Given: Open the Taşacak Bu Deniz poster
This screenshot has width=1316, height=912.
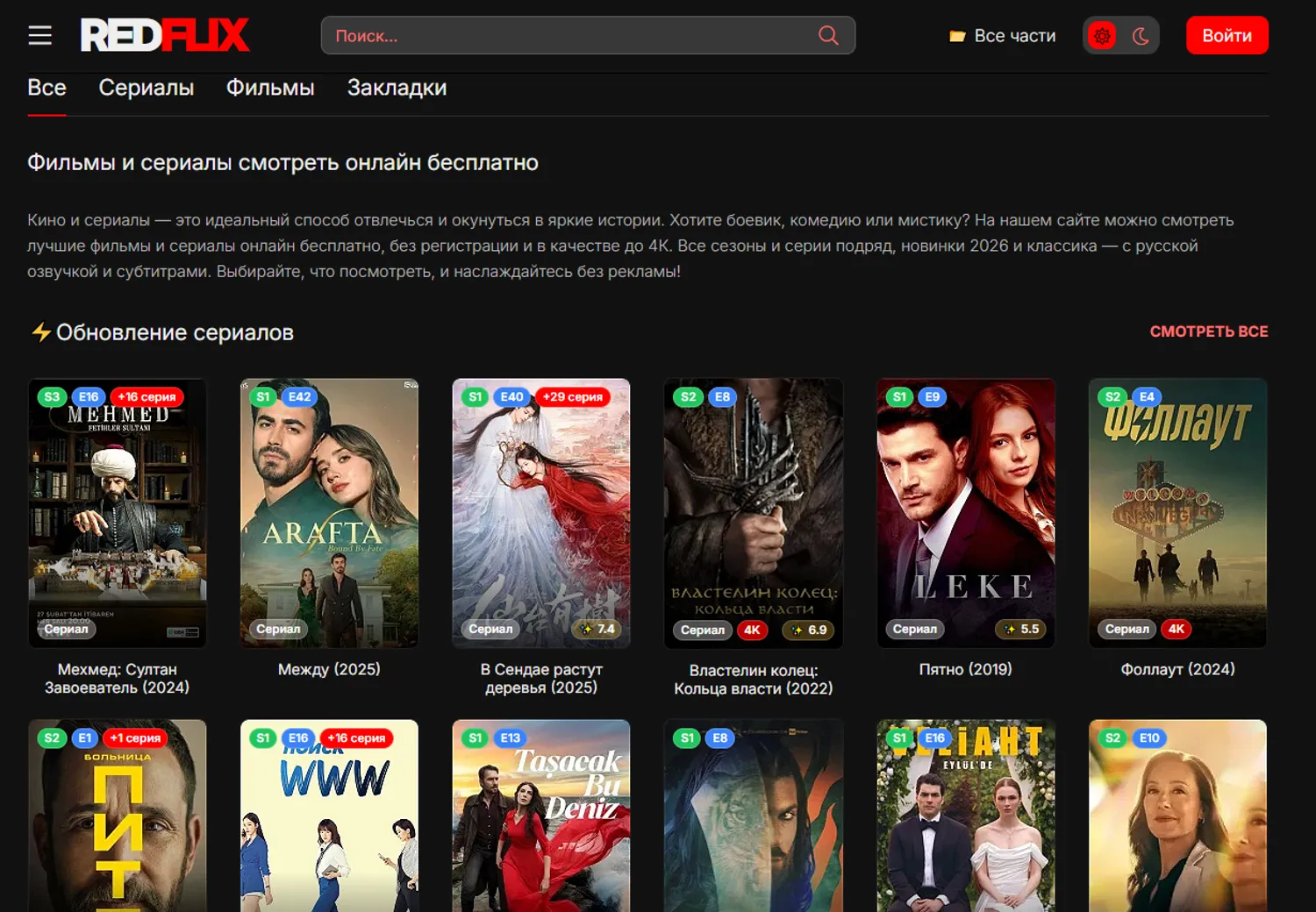Looking at the screenshot, I should click(541, 816).
